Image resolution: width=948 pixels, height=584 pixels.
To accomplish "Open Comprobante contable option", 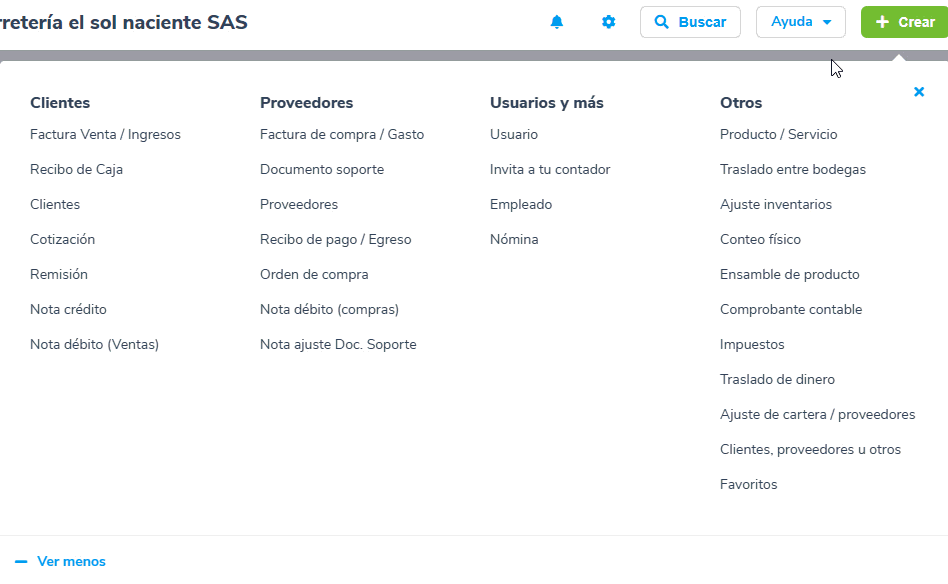I will click(x=791, y=310).
